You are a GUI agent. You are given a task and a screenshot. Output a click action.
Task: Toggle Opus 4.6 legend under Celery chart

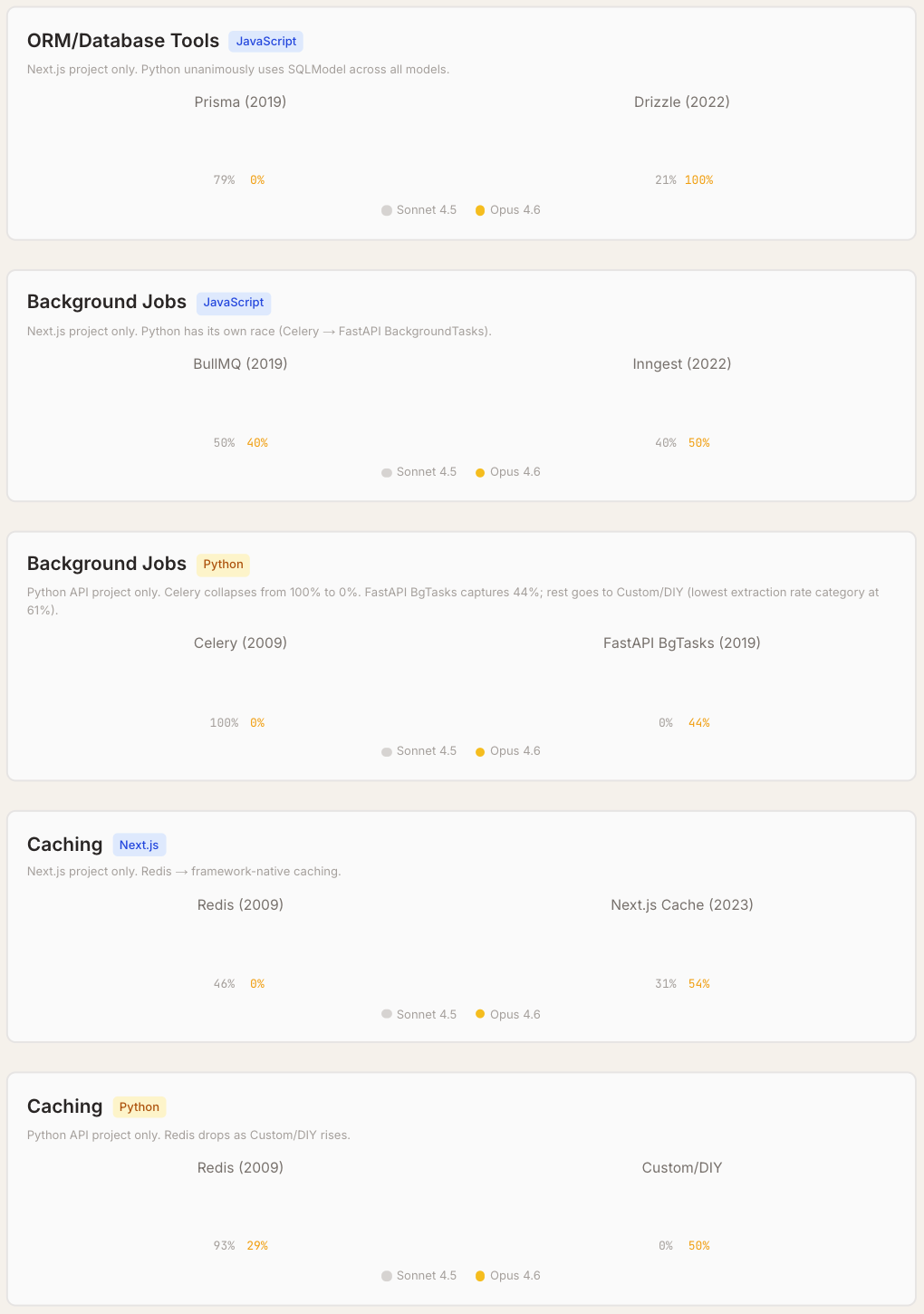(x=508, y=751)
